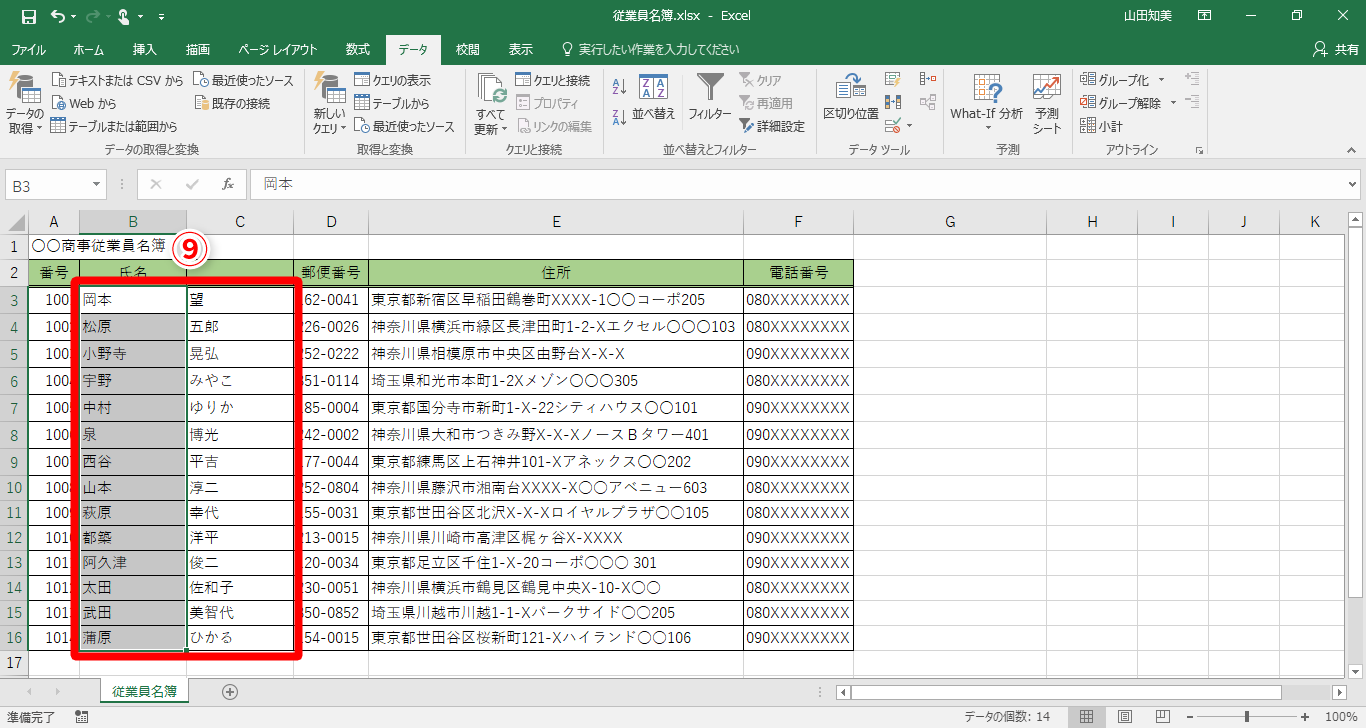This screenshot has width=1366, height=728.
Task: Switch to the 校閲 tab
Action: click(467, 49)
